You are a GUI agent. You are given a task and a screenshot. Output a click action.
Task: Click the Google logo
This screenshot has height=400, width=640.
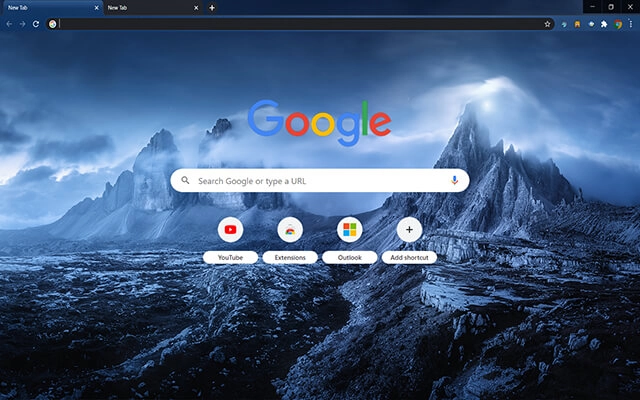320,122
